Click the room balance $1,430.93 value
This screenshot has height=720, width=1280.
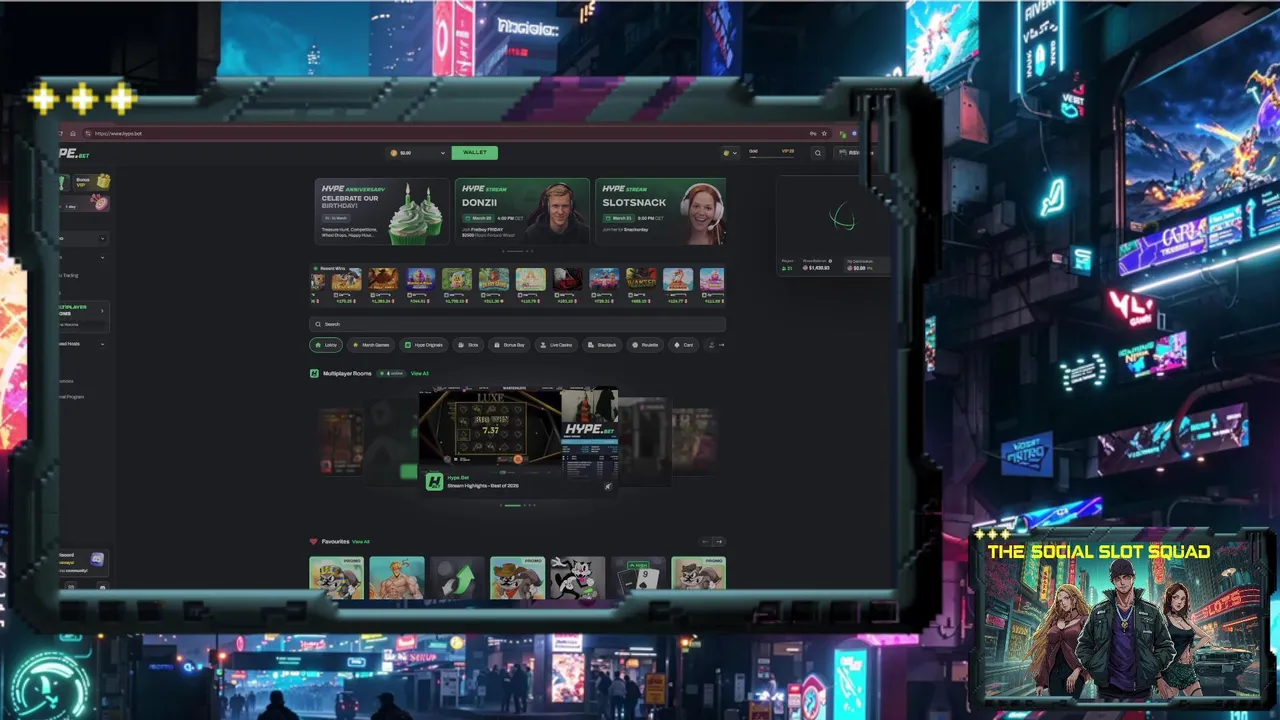[818, 268]
